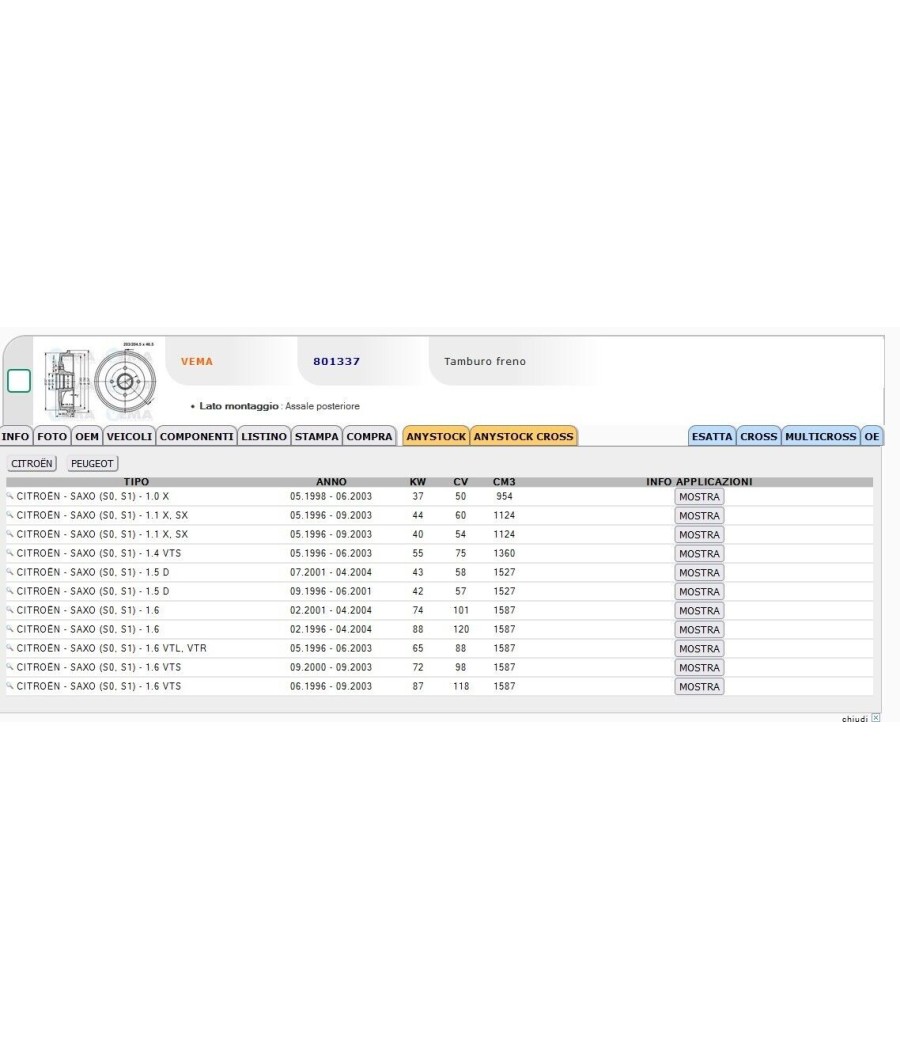
Task: Open the FOTO tab
Action: pyautogui.click(x=52, y=437)
